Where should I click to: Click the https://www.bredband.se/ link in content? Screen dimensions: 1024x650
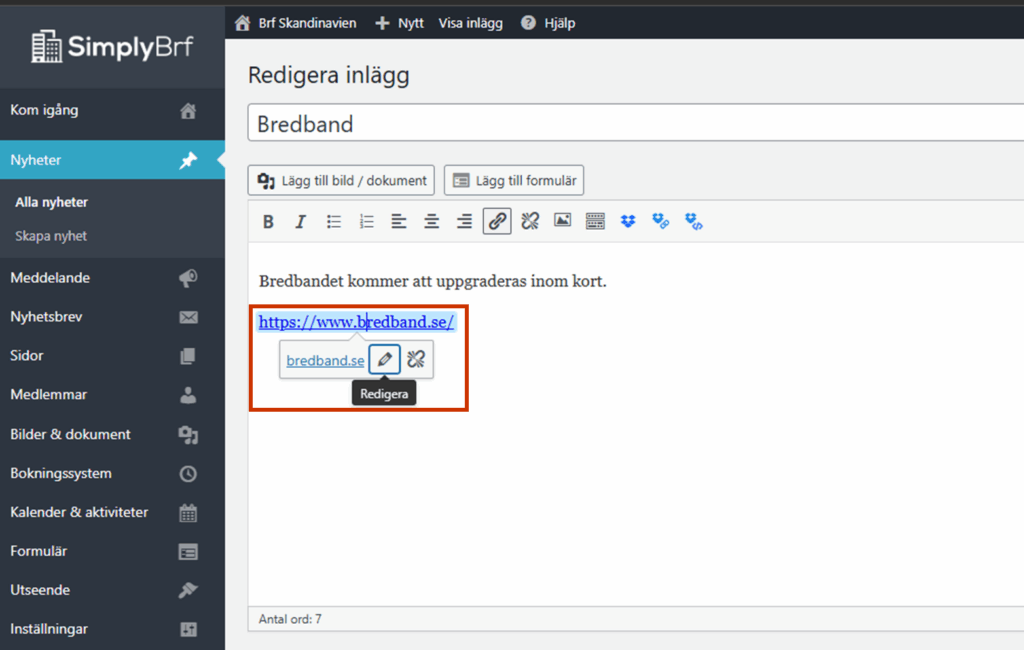coord(356,322)
